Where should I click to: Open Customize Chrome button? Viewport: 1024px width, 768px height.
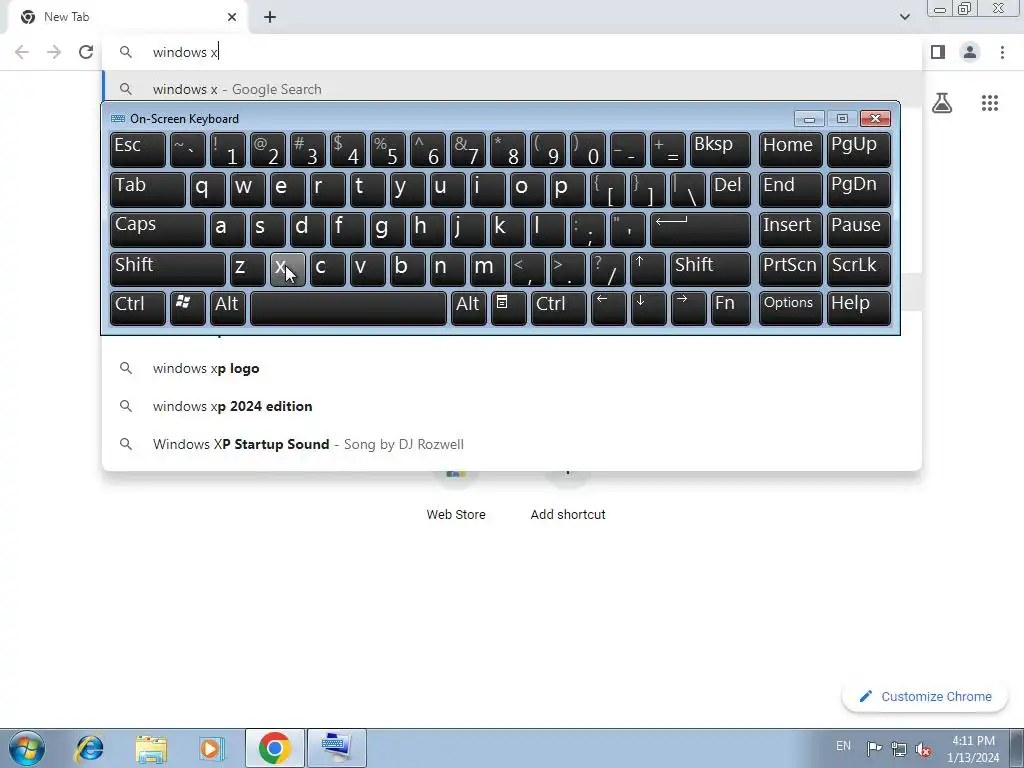925,697
